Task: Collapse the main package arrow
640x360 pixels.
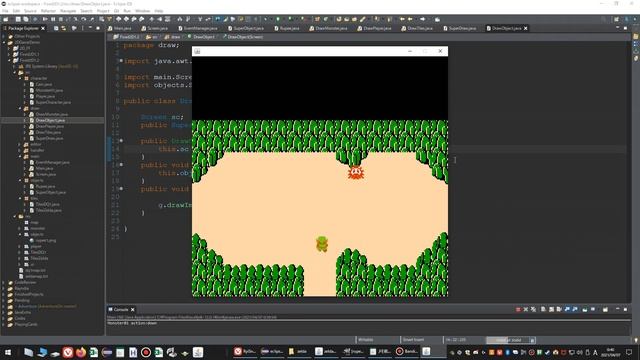Action: click(x=20, y=156)
